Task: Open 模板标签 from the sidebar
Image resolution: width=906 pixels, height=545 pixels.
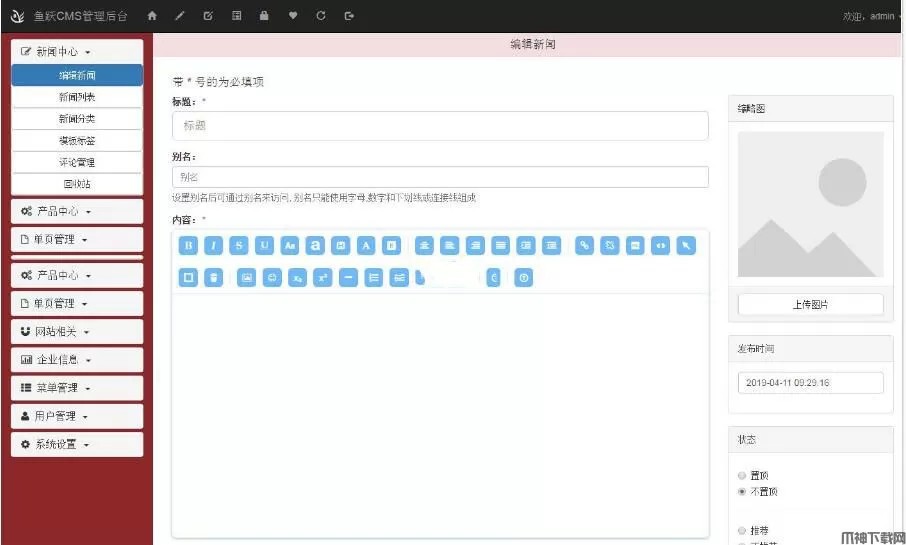Action: coord(77,140)
